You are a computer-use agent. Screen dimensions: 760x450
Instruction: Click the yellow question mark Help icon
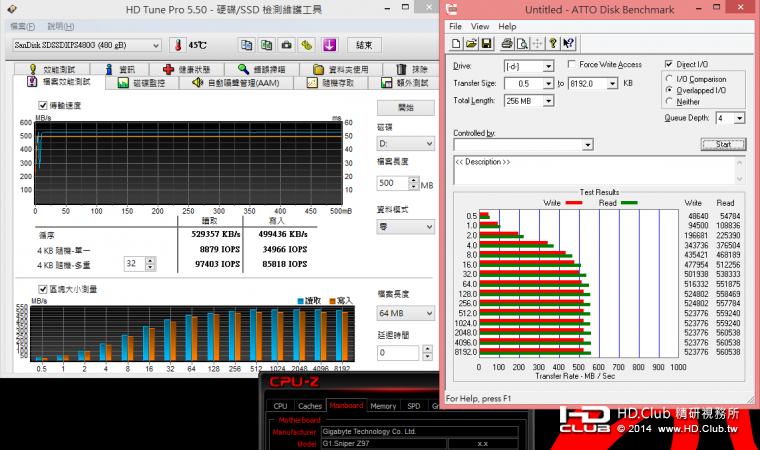click(x=552, y=43)
